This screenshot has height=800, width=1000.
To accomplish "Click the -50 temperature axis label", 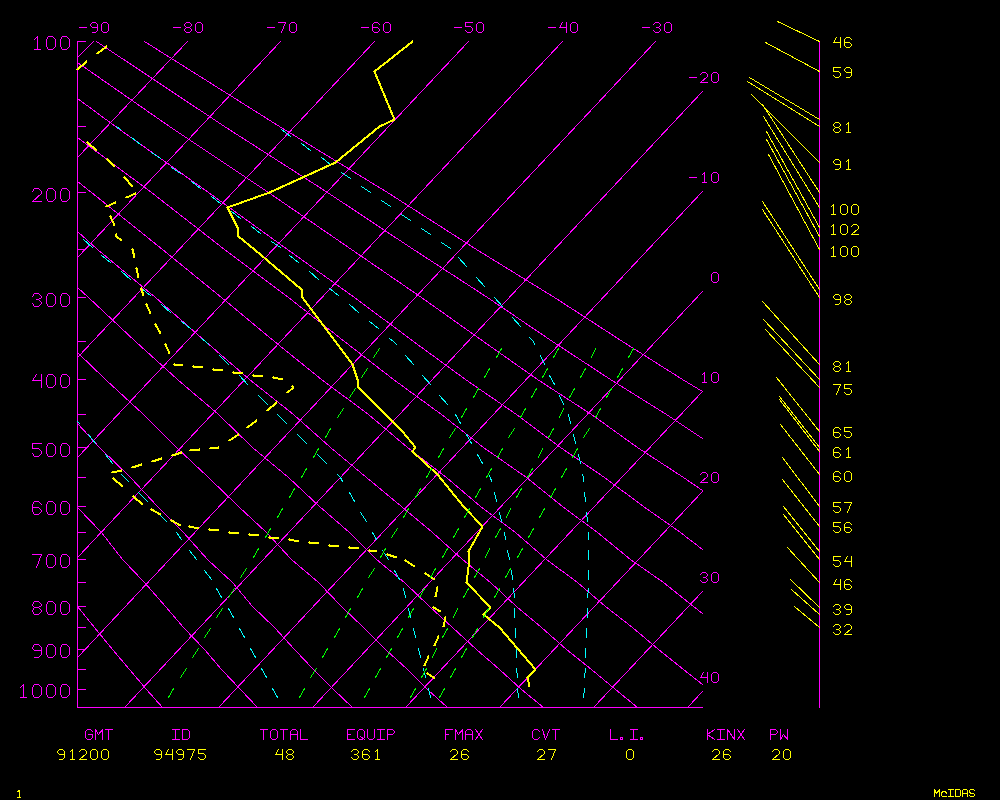I will 470,28.
